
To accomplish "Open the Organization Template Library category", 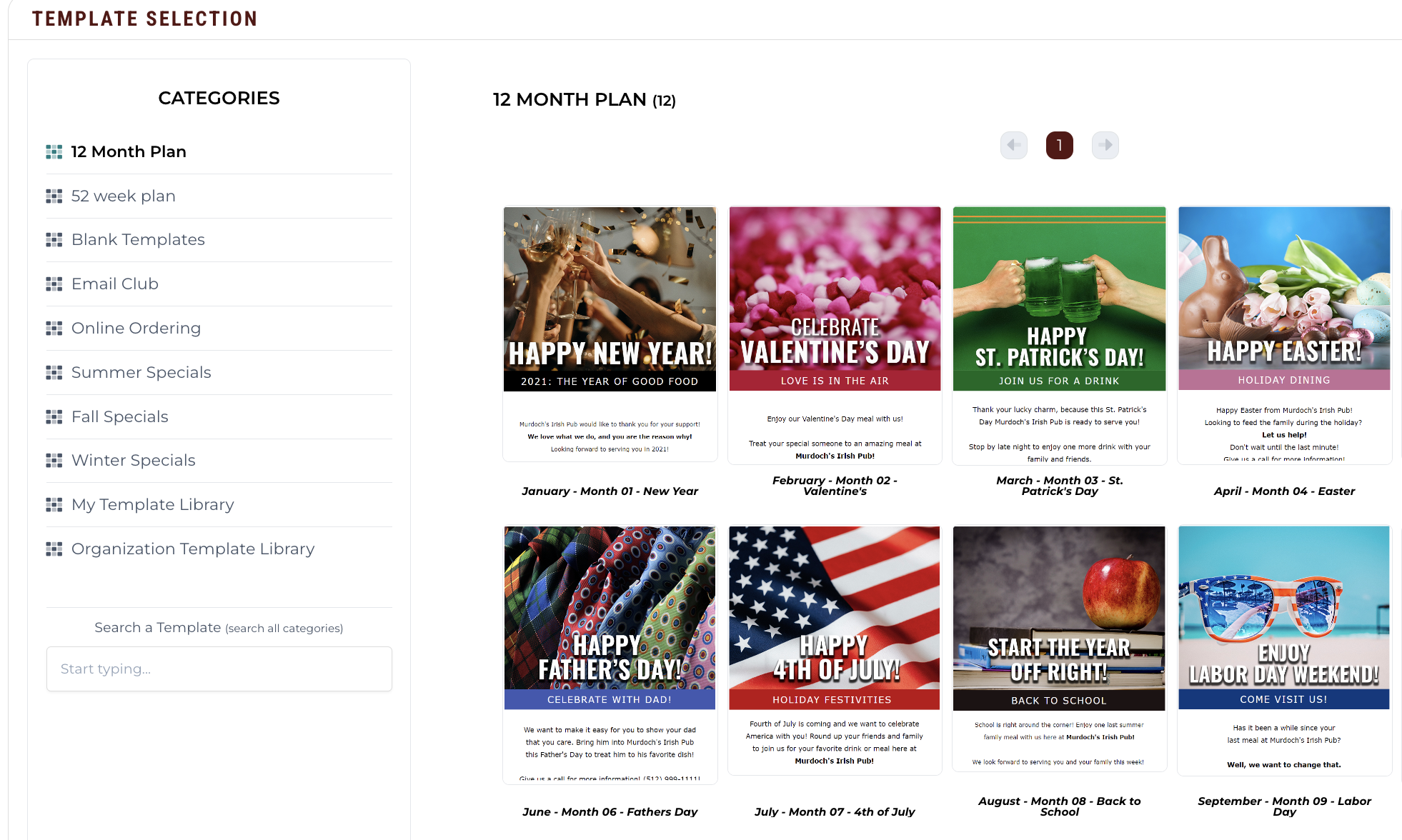I will (193, 549).
